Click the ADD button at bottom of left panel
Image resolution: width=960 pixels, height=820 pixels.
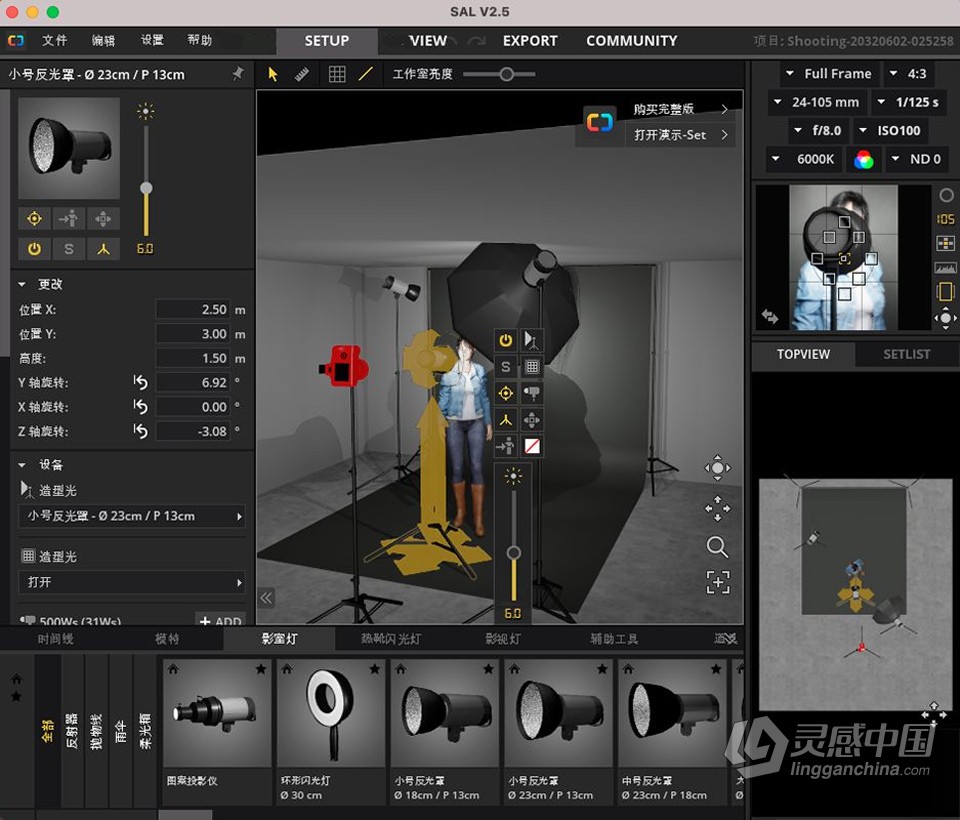coord(220,621)
